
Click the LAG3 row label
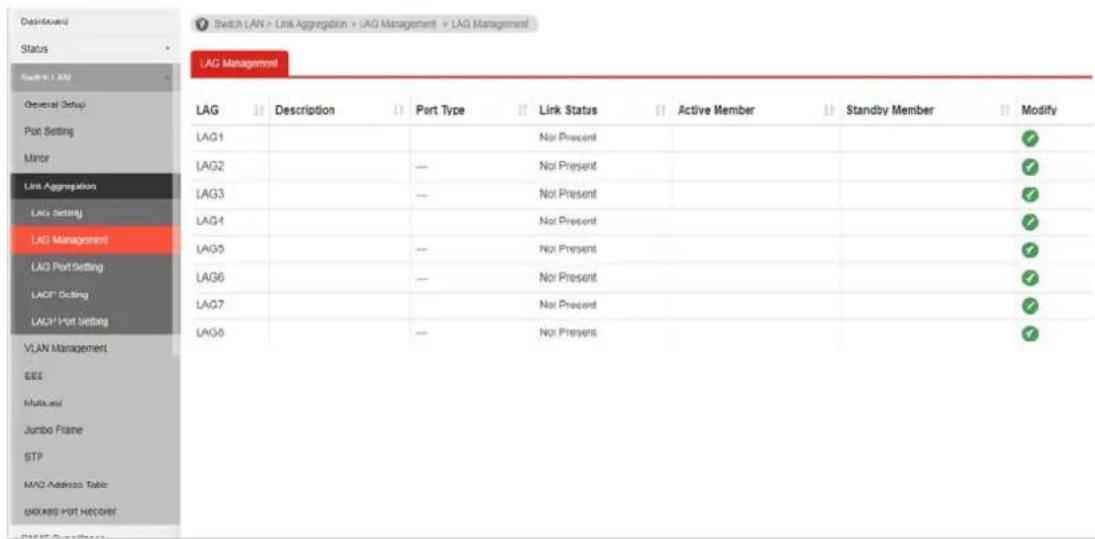click(210, 193)
